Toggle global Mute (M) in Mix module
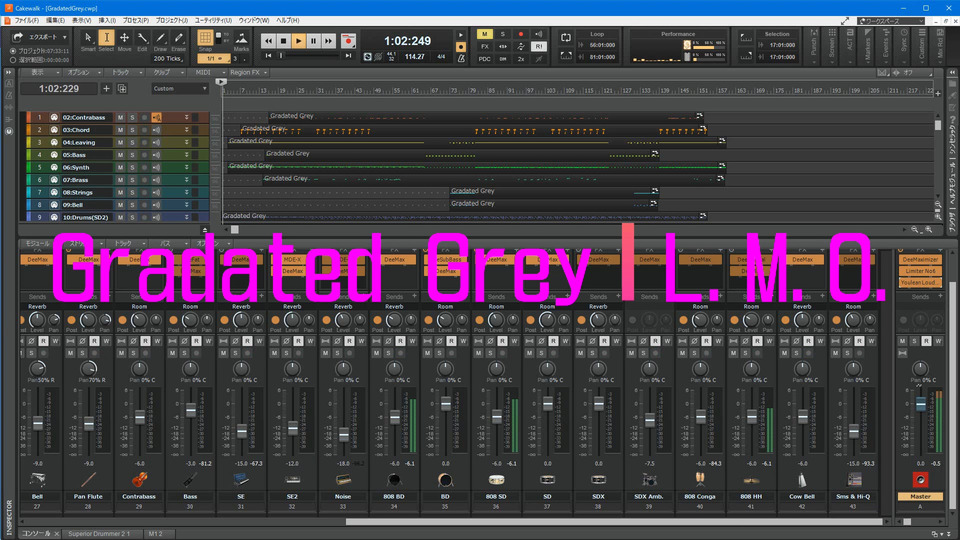 coord(485,34)
